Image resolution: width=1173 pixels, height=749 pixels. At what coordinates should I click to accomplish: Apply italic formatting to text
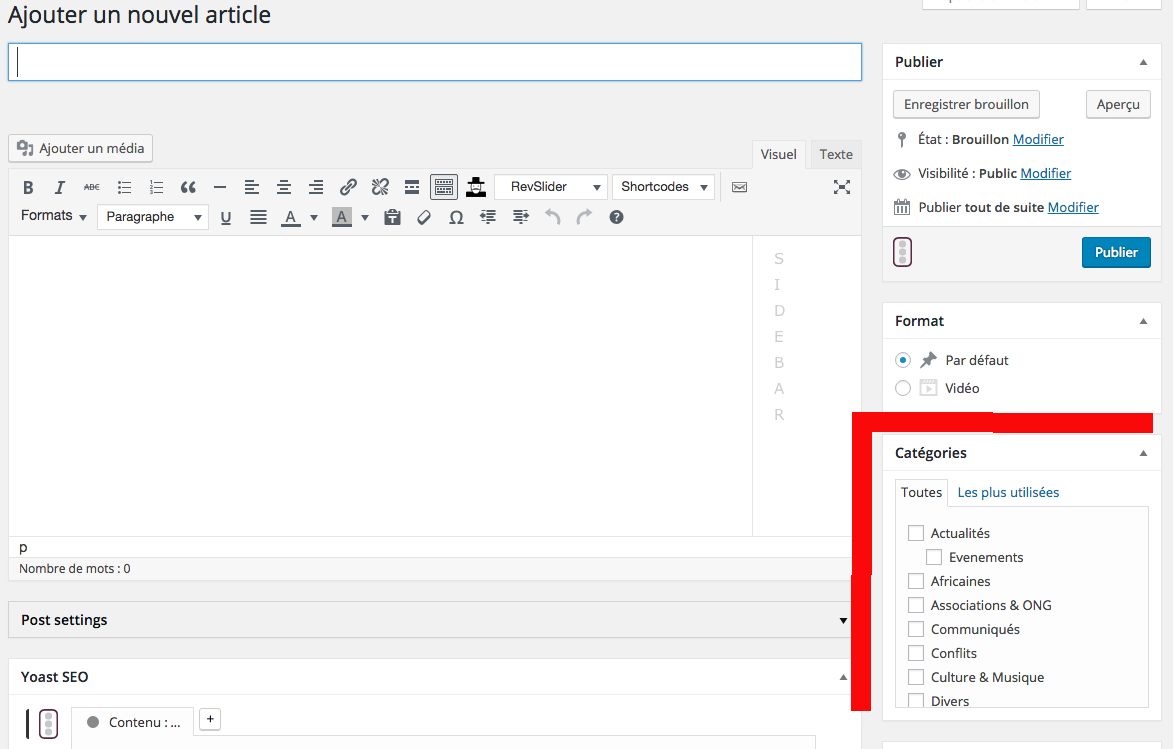click(x=60, y=187)
